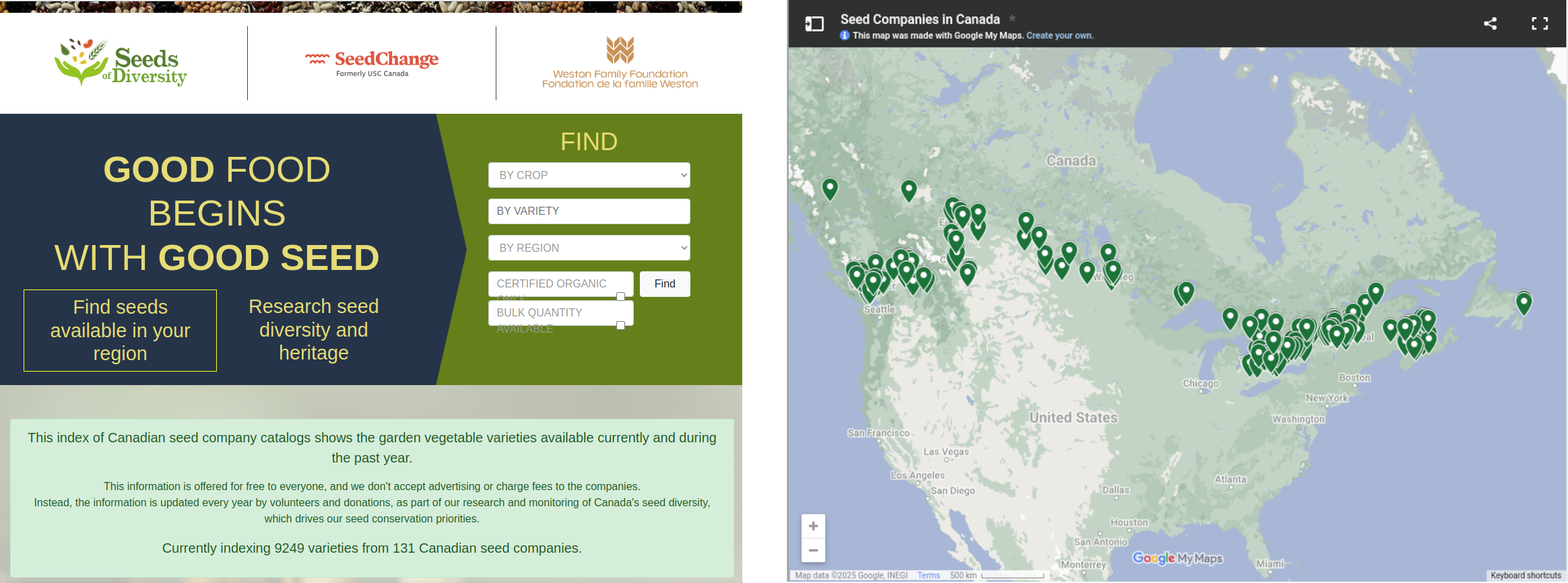Star the Seed Companies in Canada map

tap(1012, 19)
